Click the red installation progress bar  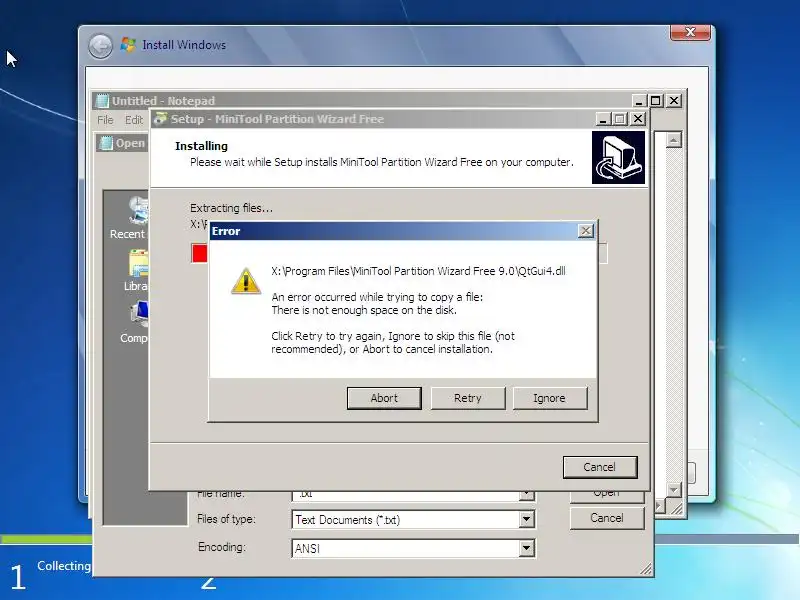click(x=199, y=253)
